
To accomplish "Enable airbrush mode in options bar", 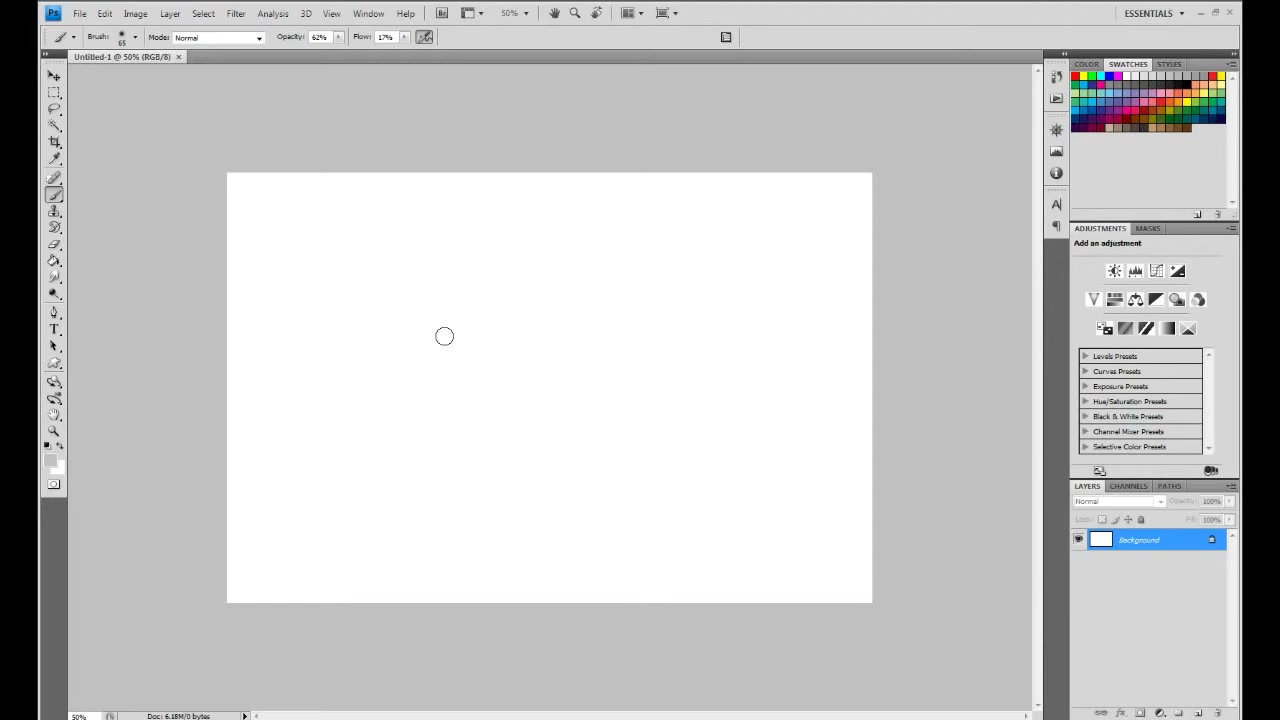I will click(x=424, y=37).
